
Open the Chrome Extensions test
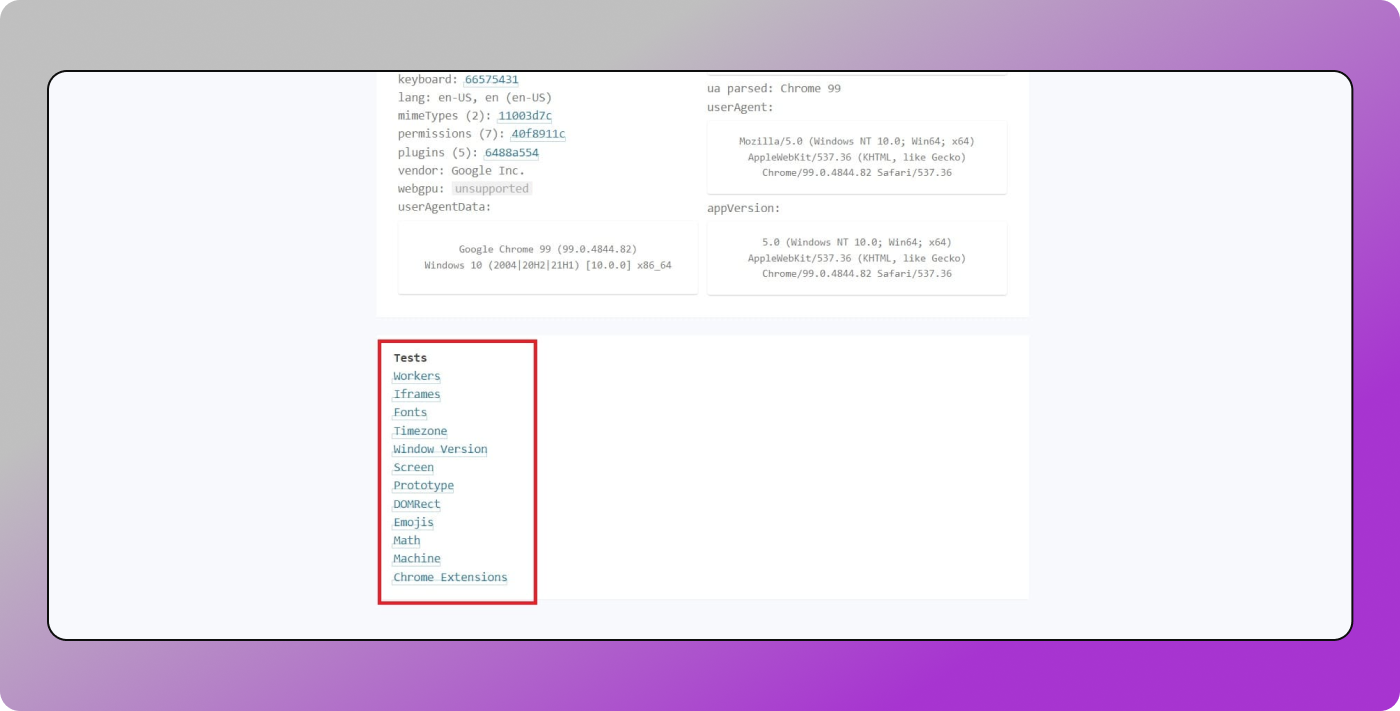coord(450,577)
